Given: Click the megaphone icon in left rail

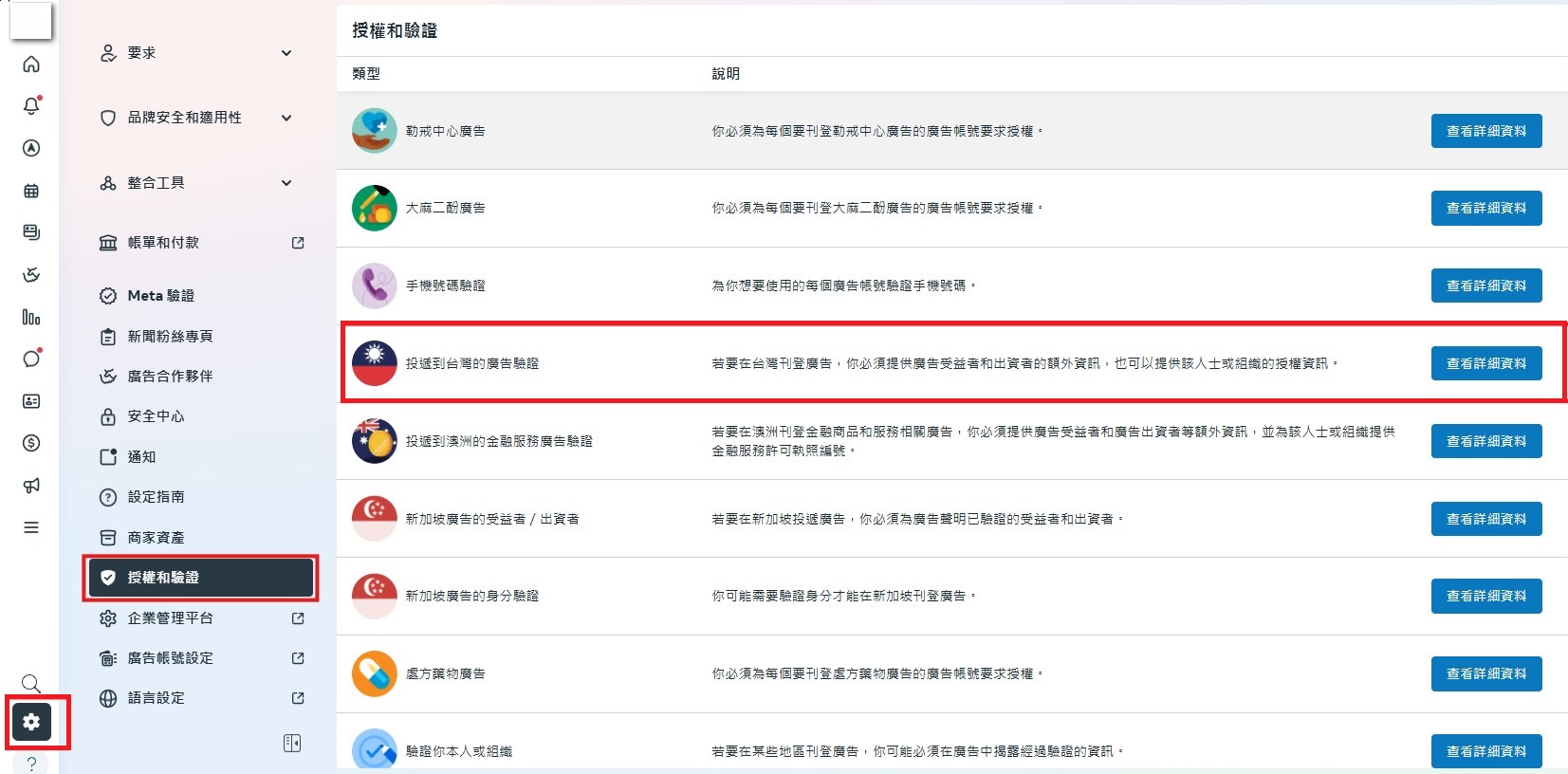Looking at the screenshot, I should pos(31,486).
